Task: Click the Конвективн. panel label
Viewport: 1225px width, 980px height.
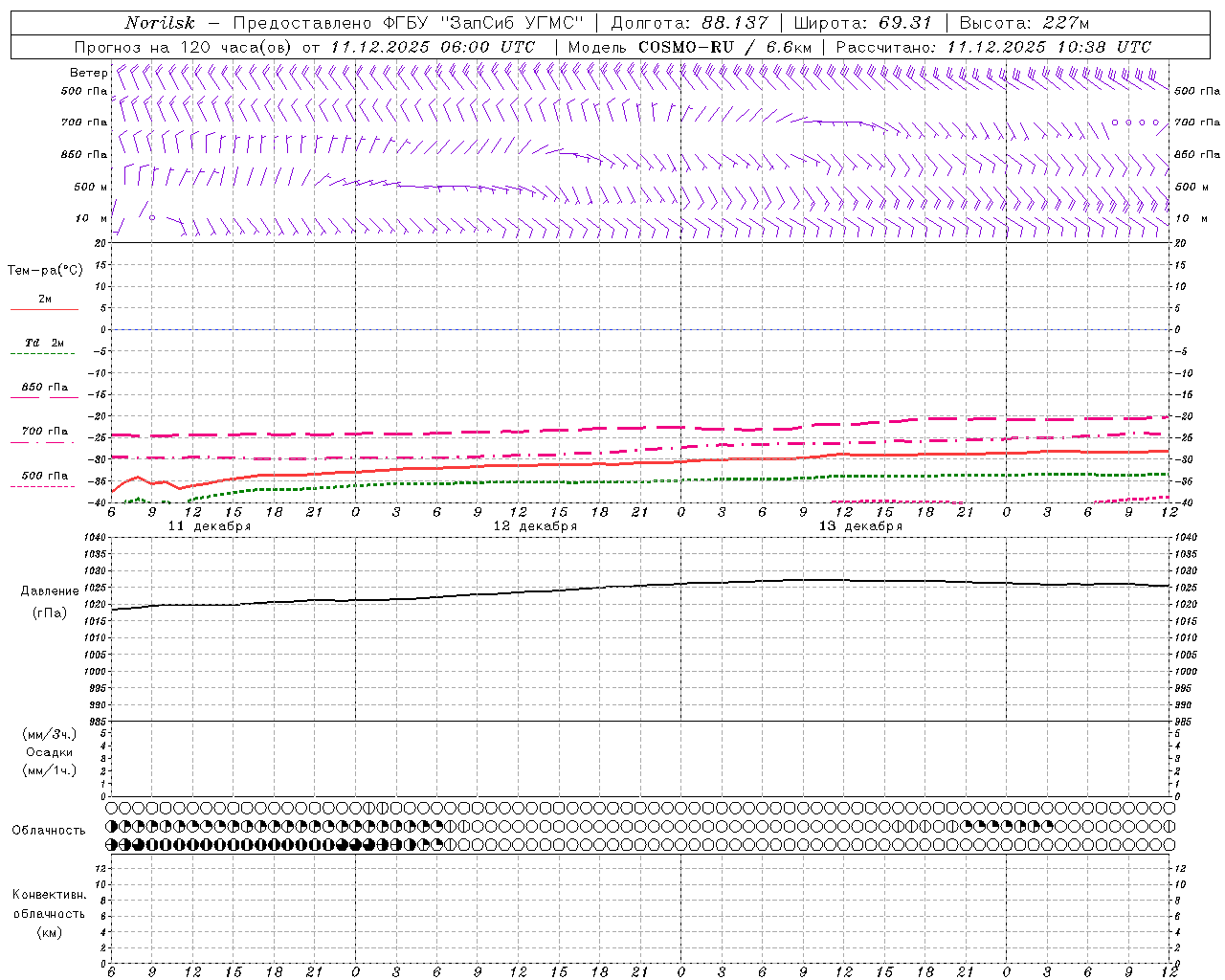Action: tap(49, 895)
